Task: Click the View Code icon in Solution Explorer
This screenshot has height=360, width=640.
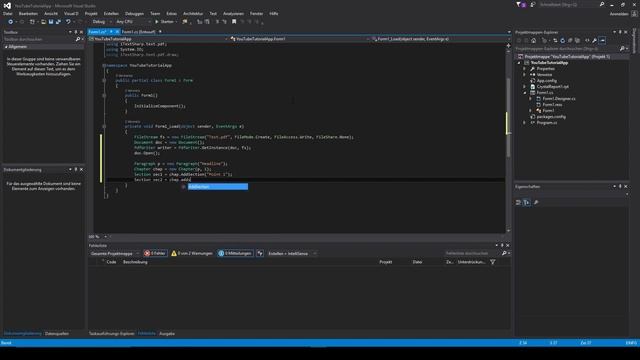Action: click(587, 40)
